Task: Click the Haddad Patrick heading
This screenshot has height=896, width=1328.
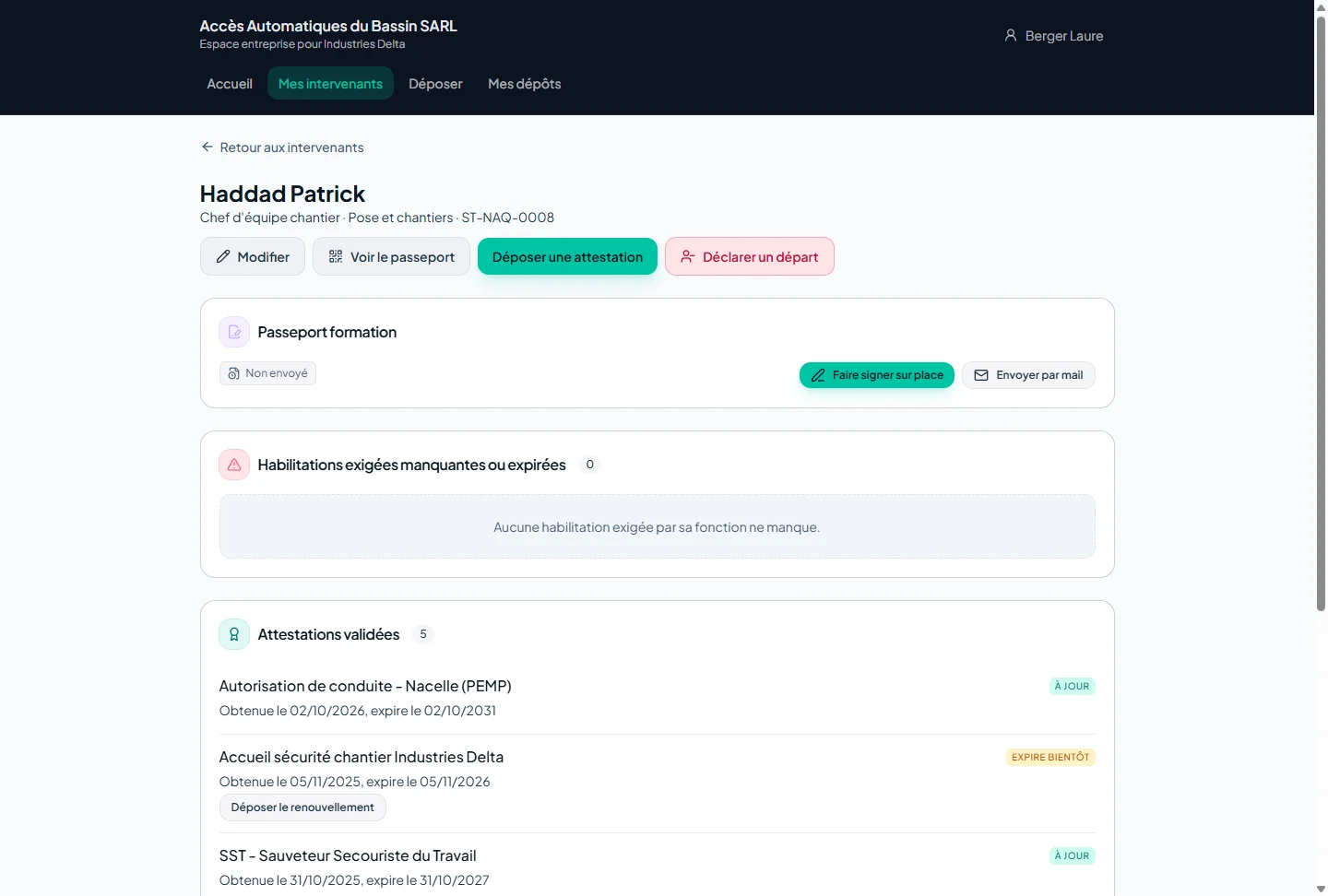Action: [282, 194]
